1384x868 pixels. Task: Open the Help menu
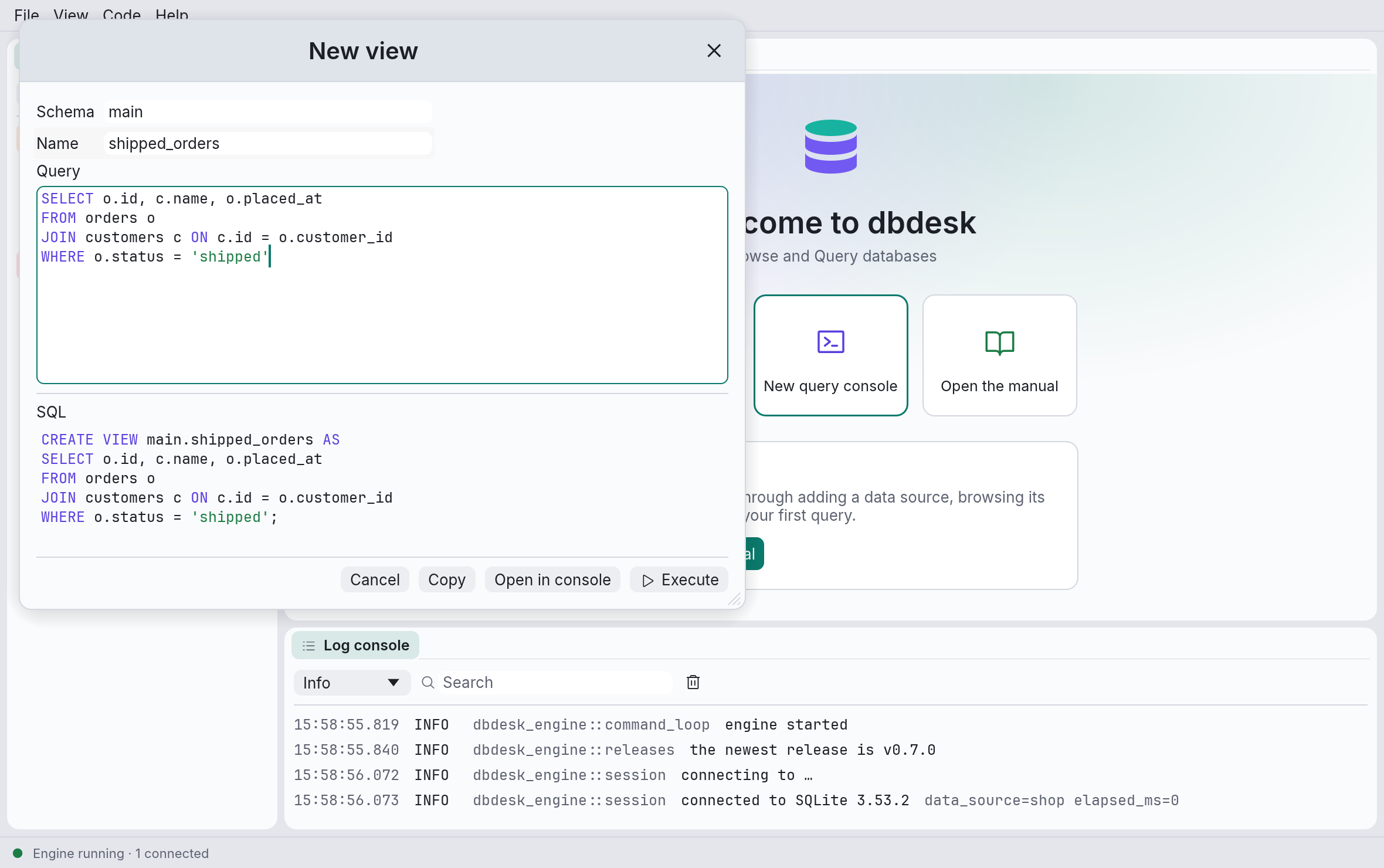pos(172,15)
